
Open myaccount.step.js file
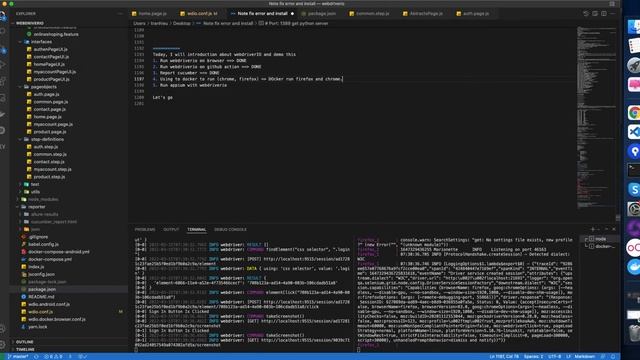click(52, 169)
